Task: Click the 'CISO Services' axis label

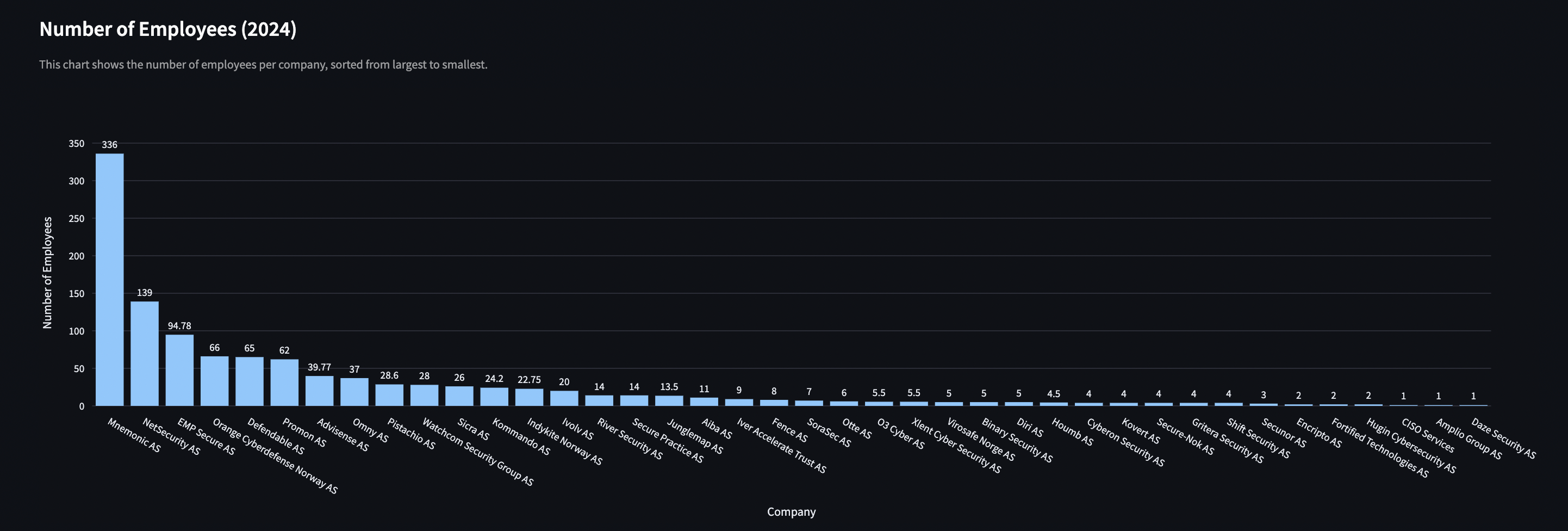Action: click(x=1427, y=435)
